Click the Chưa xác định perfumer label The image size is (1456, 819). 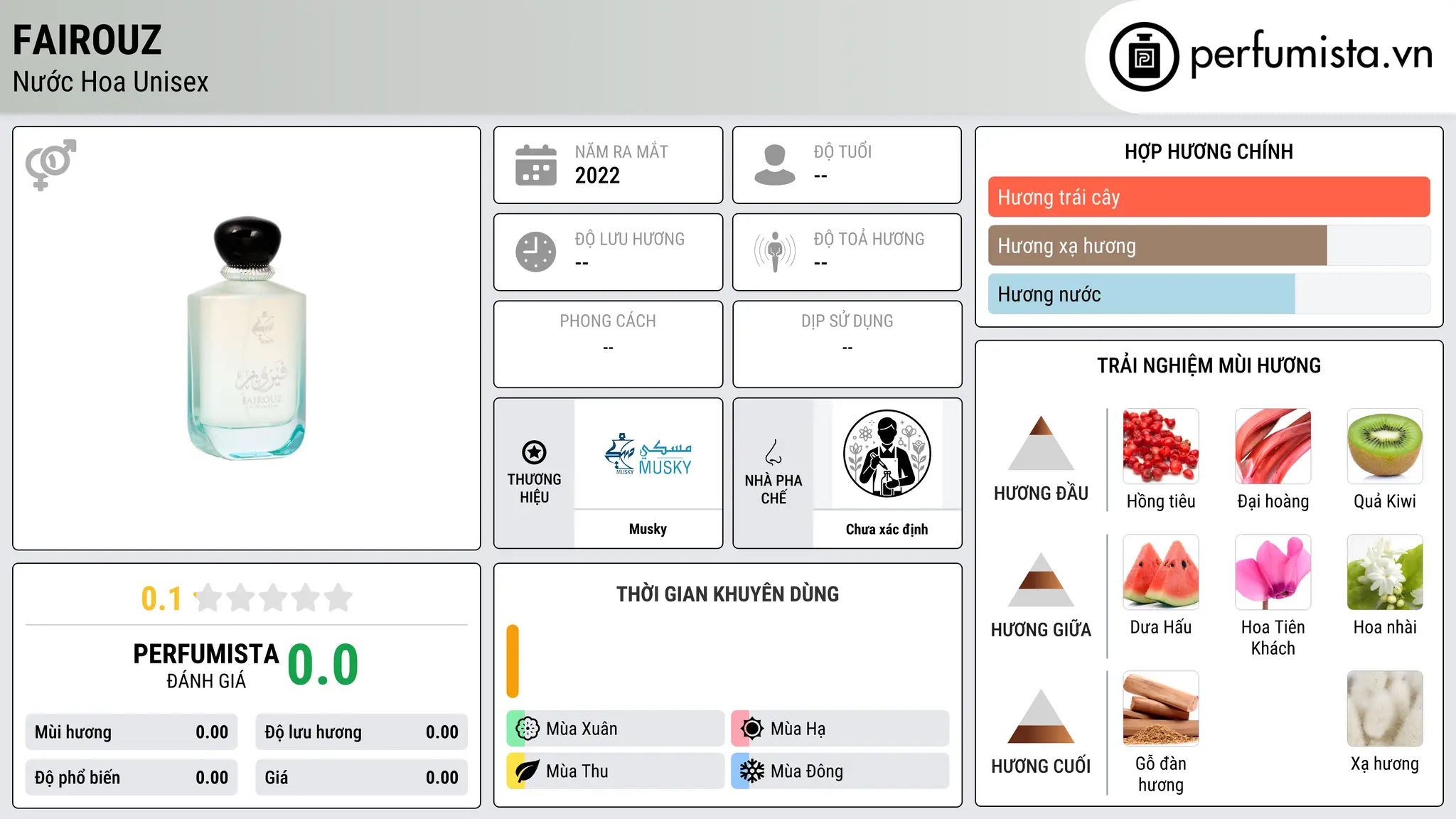point(887,529)
